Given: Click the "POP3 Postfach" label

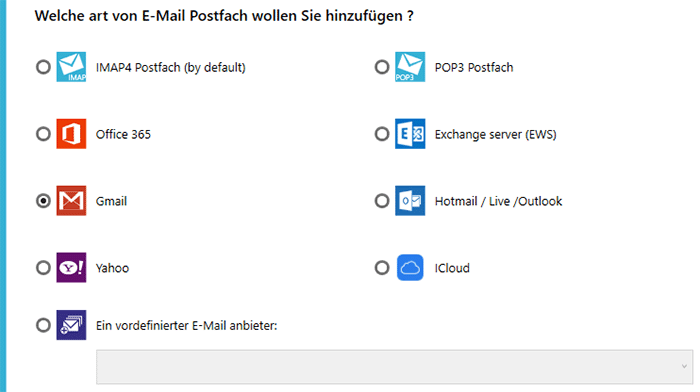Looking at the screenshot, I should click(474, 67).
